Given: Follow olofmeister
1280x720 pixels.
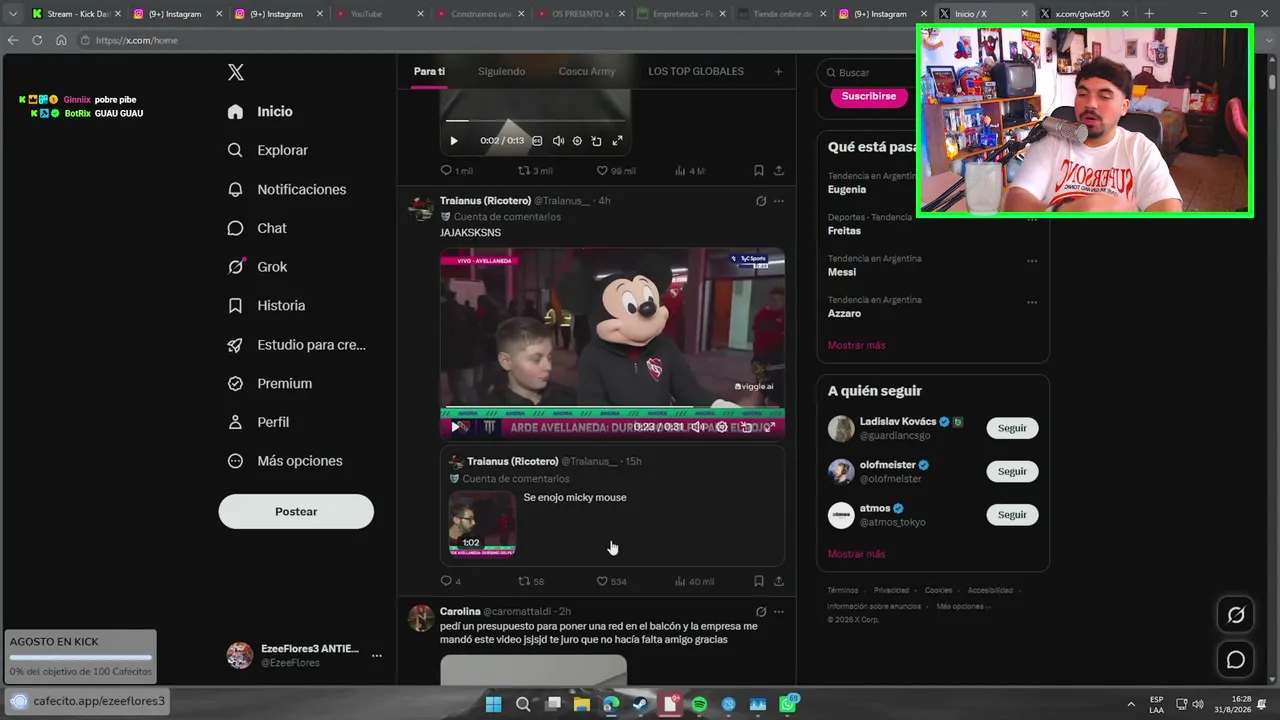Looking at the screenshot, I should click(x=1012, y=471).
